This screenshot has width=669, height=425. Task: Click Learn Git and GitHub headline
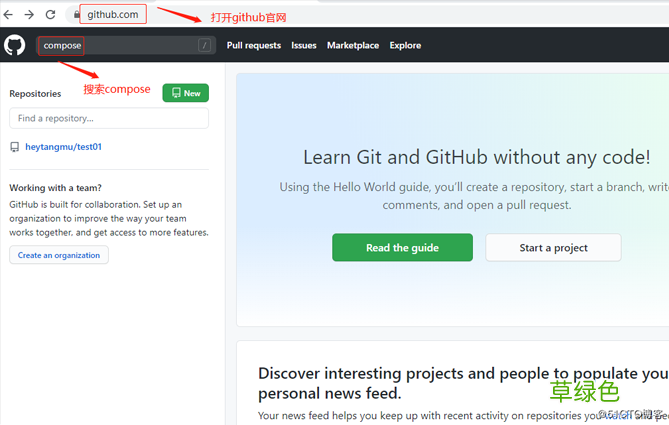coord(477,157)
